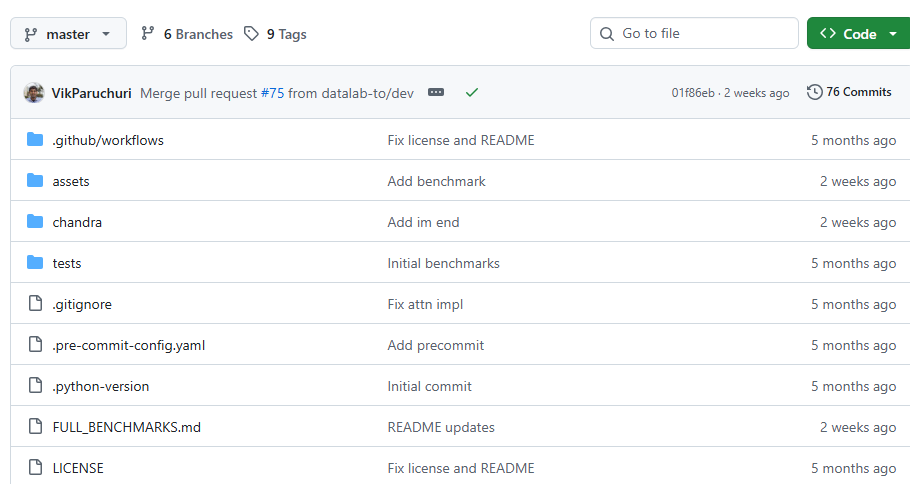Click the .python-version file icon
Screen dimensions: 910x484
35,385
